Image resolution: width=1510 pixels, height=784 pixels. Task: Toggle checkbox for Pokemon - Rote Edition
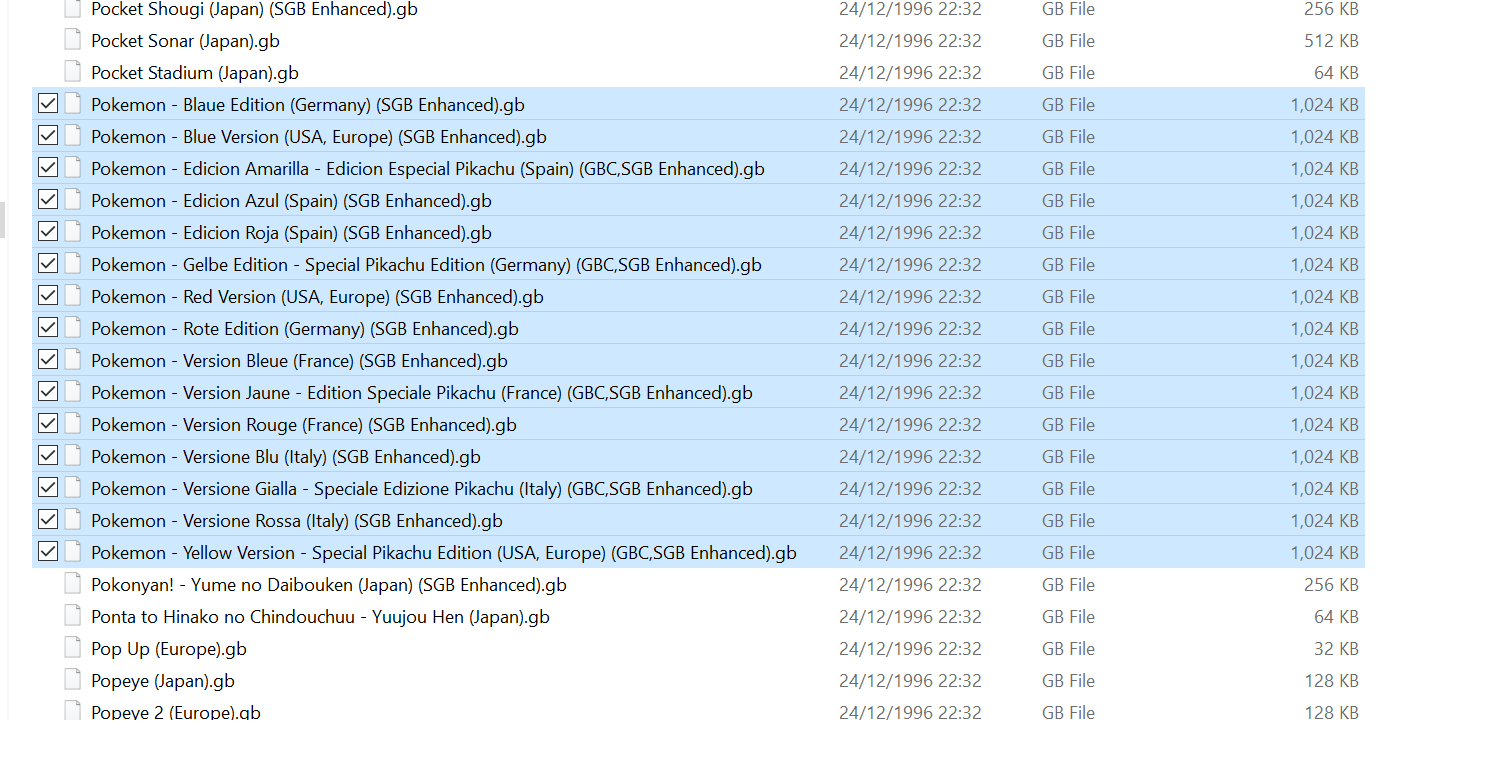[47, 327]
